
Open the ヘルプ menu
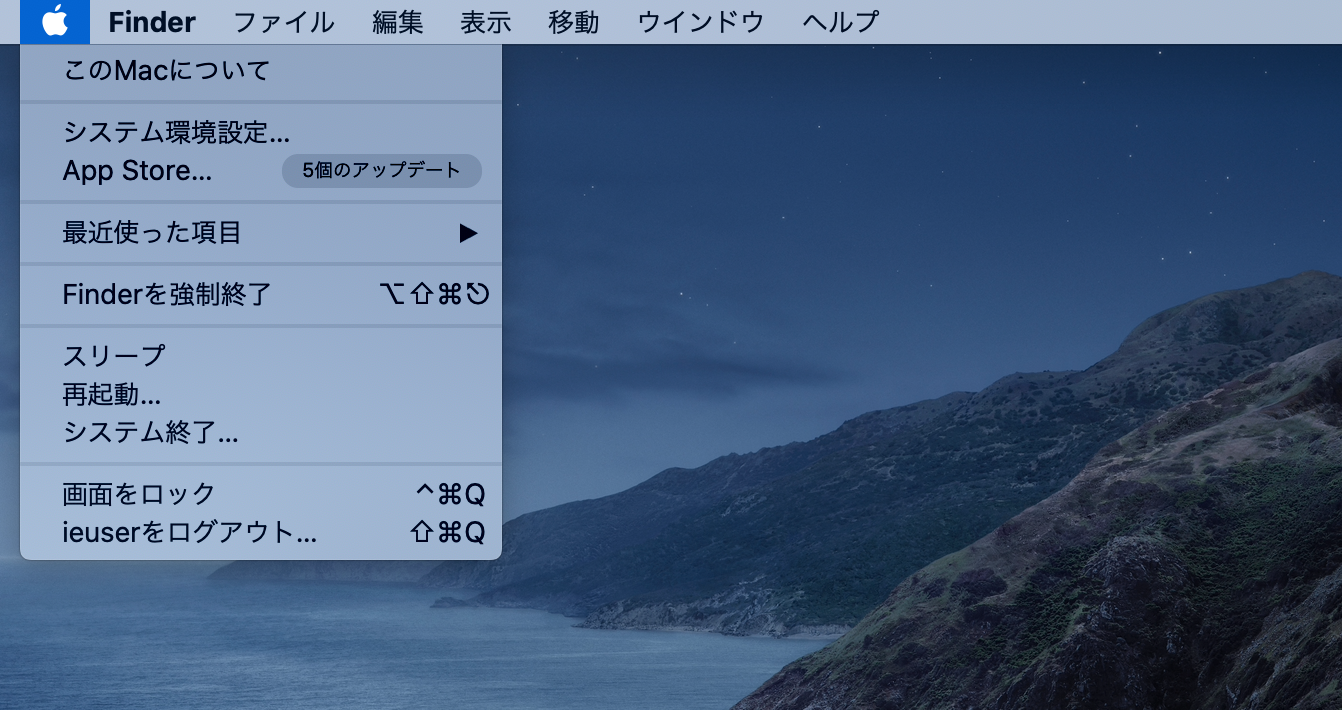(841, 21)
